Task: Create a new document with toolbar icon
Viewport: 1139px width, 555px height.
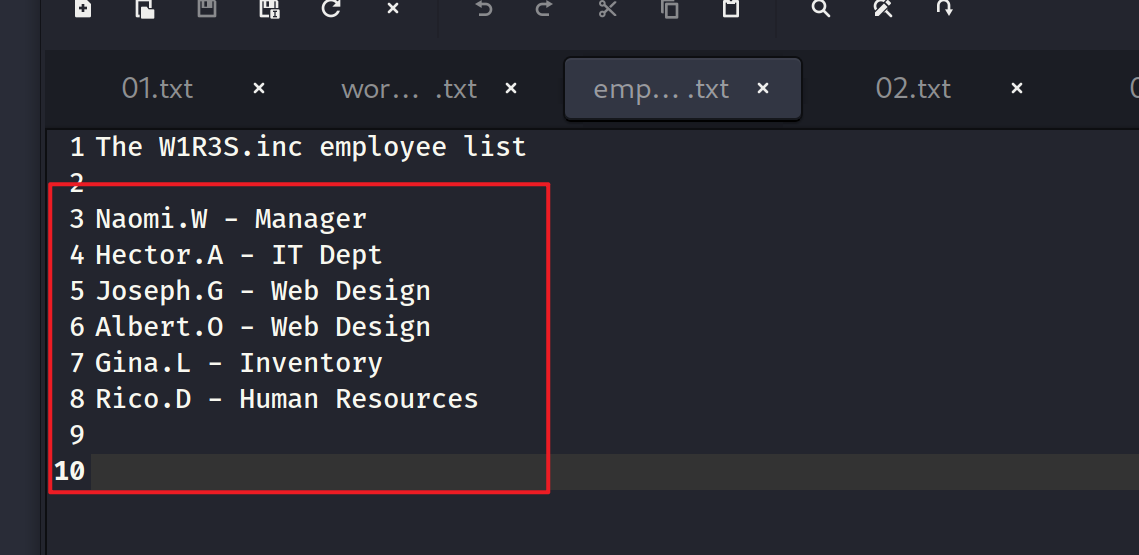Action: pyautogui.click(x=83, y=9)
